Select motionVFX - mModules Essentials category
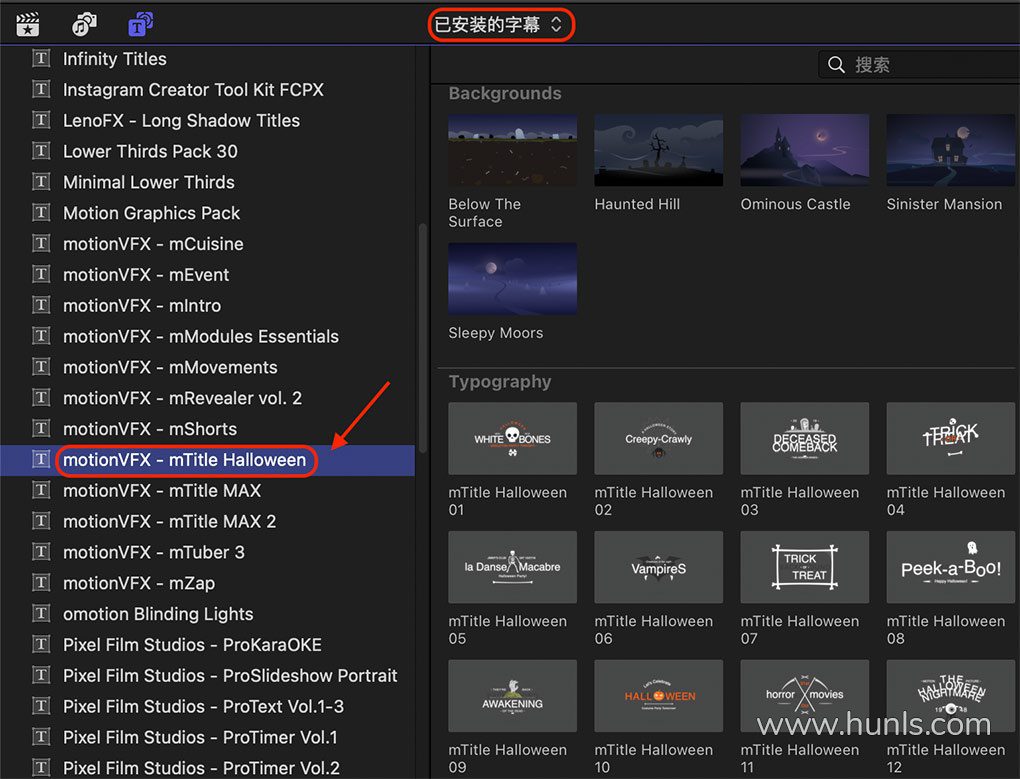The image size is (1020, 779). tap(201, 336)
